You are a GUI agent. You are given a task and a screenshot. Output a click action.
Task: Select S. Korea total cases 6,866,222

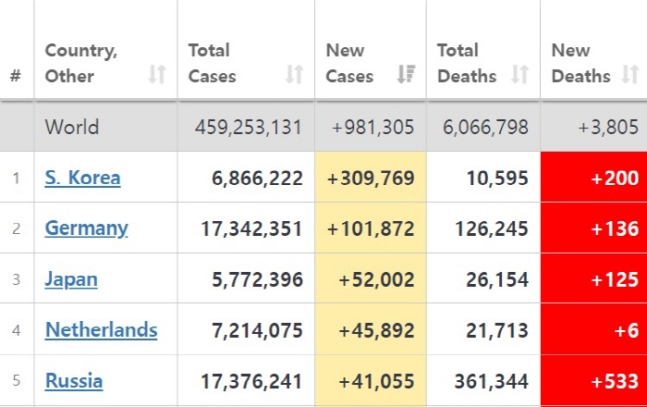point(257,178)
